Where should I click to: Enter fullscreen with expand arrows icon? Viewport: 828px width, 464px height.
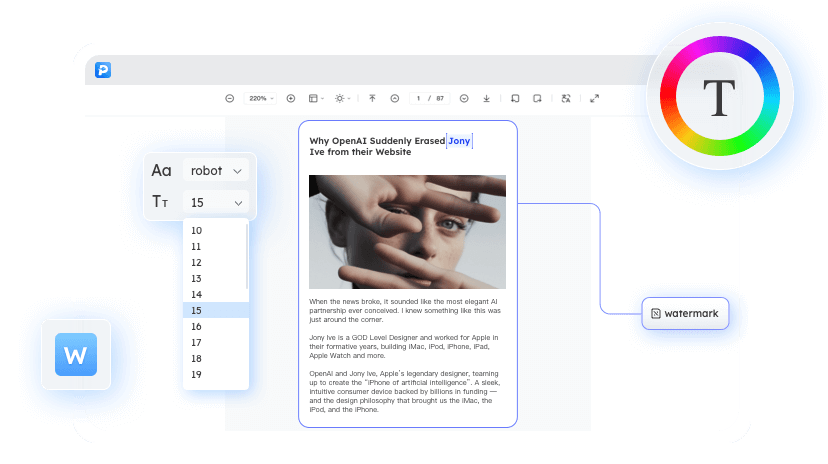click(595, 98)
